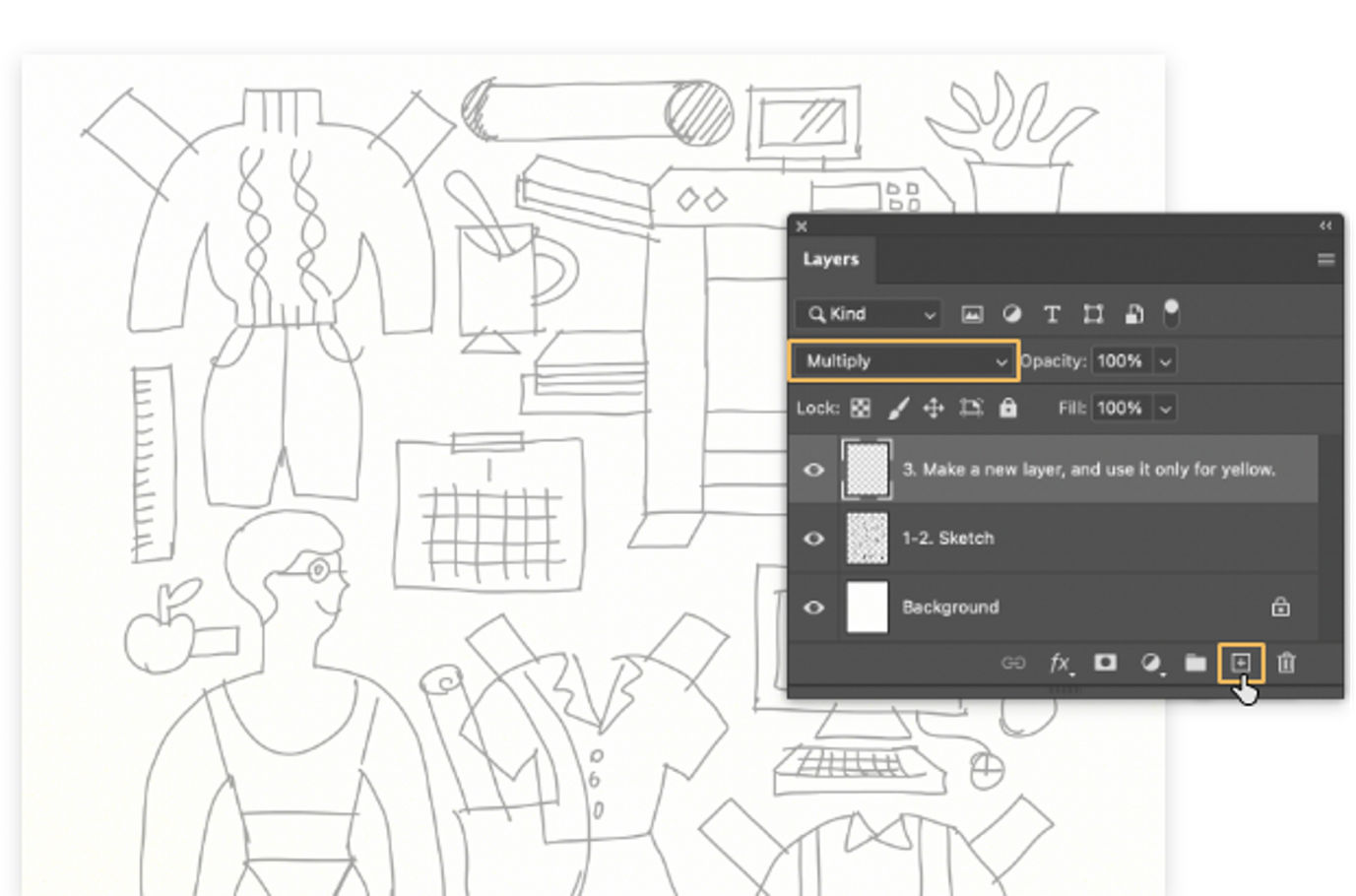Screen dimensions: 1356x896
Task: Delete layer with the trash icon
Action: point(1286,663)
